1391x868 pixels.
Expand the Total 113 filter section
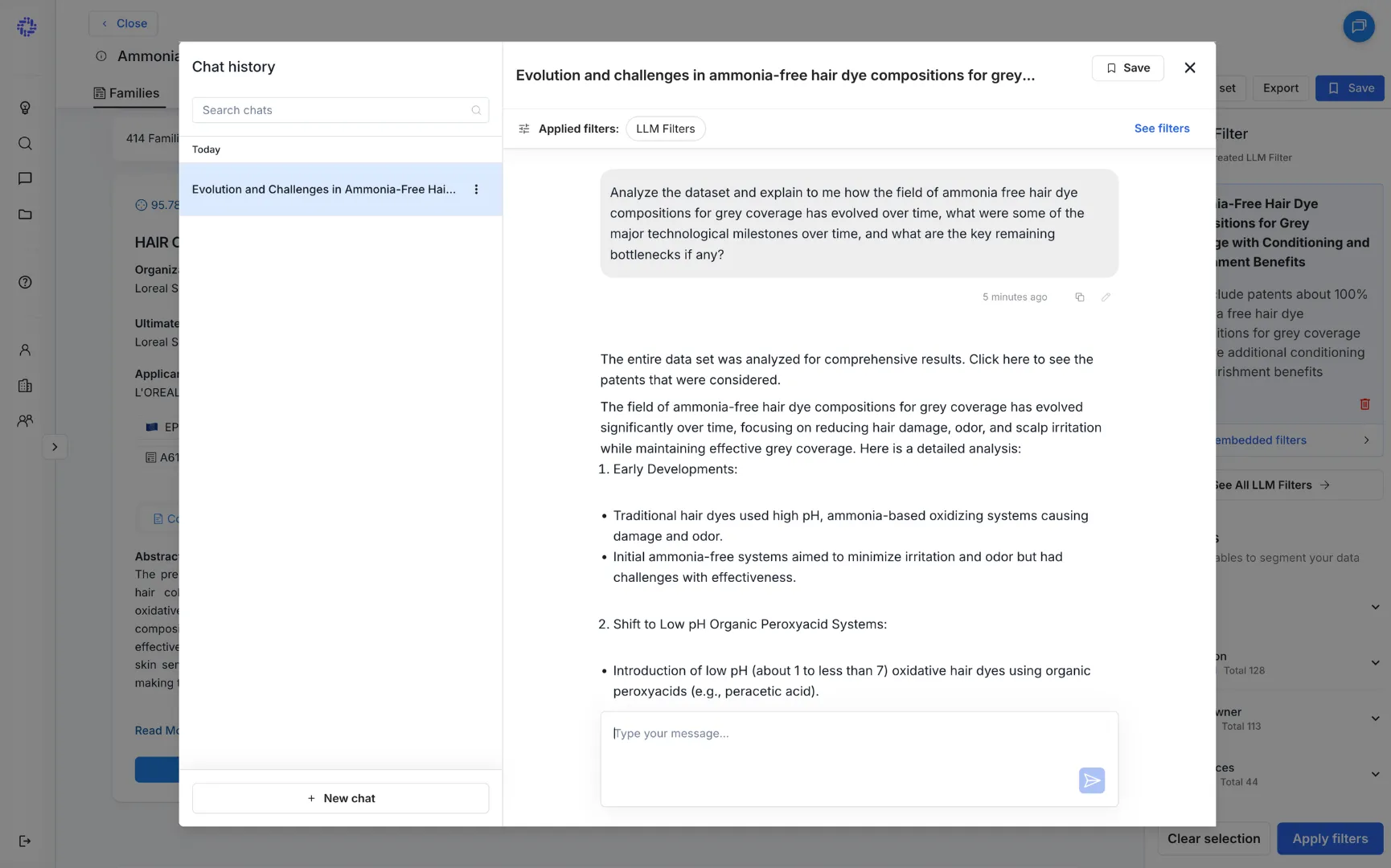(x=1375, y=719)
